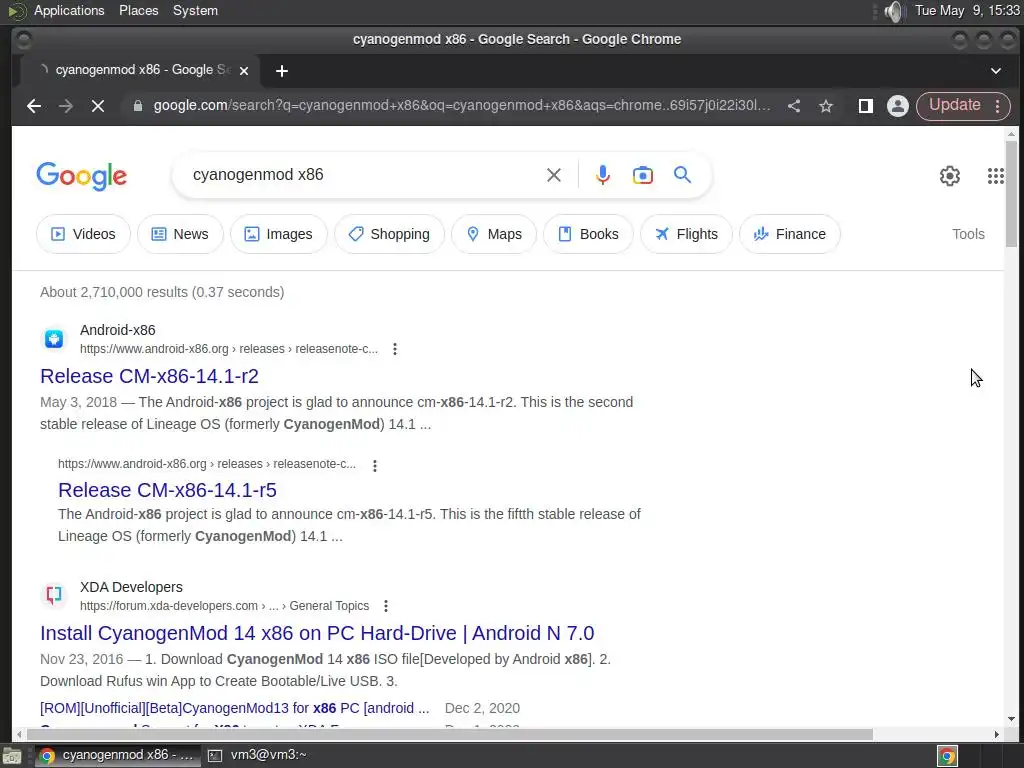Screen dimensions: 1024x768
Task: Click the Chrome address bar URL
Action: tap(462, 106)
